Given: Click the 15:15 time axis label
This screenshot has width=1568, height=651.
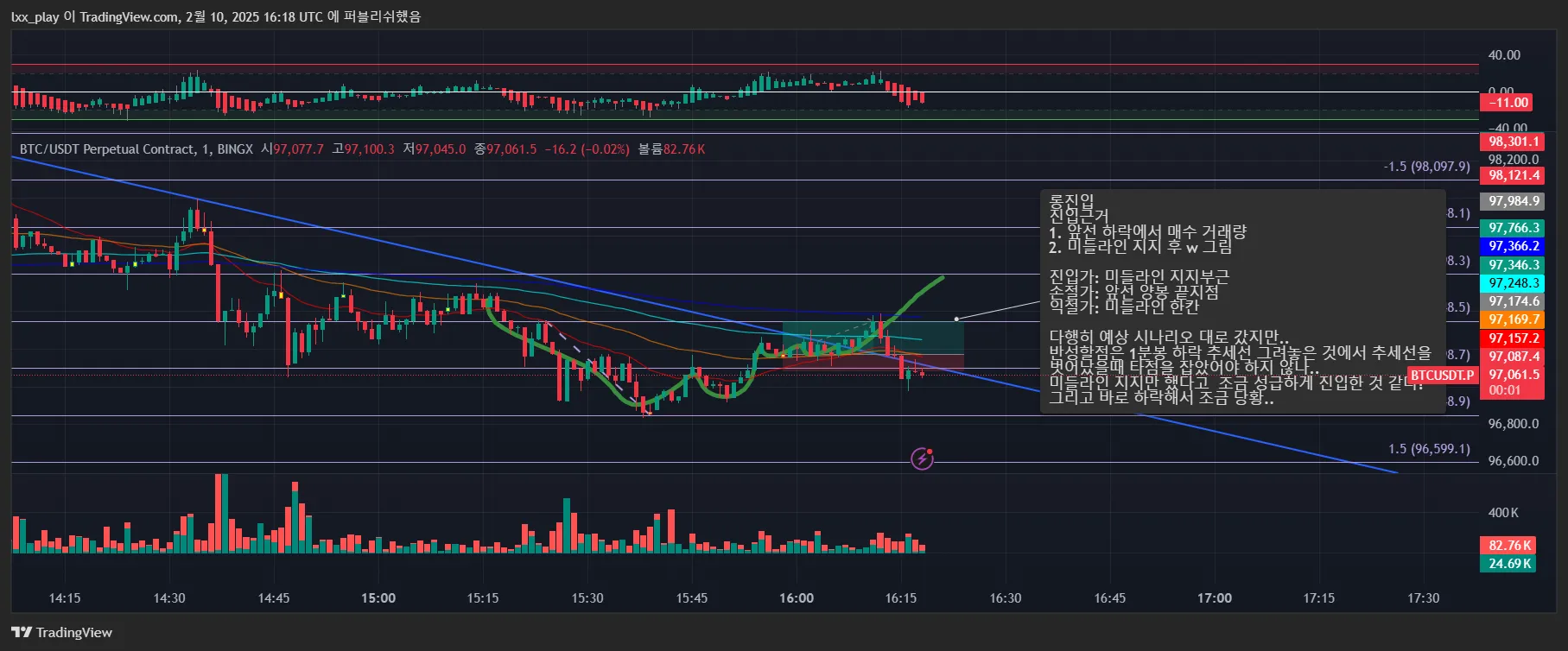Looking at the screenshot, I should click(x=483, y=598).
